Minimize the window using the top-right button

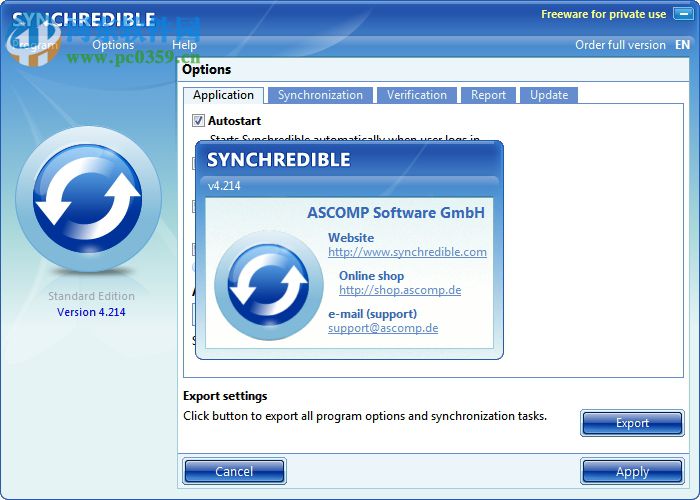pos(683,14)
